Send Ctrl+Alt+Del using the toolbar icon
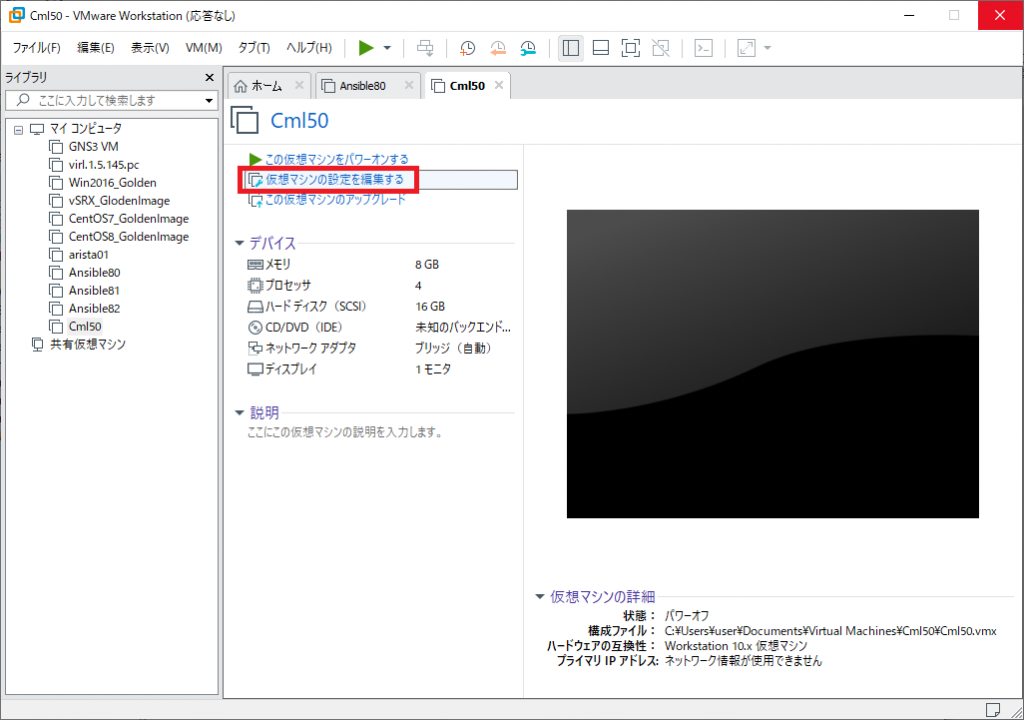Screen dimensions: 1024x720 tap(425, 48)
